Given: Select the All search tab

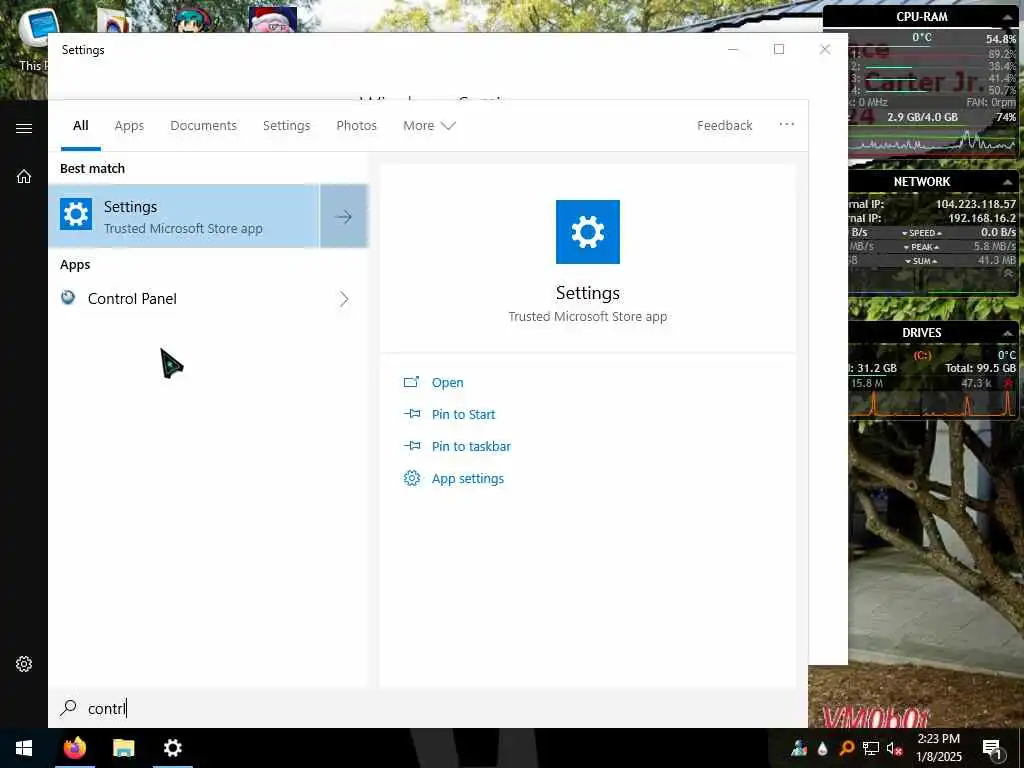Looking at the screenshot, I should coord(81,125).
